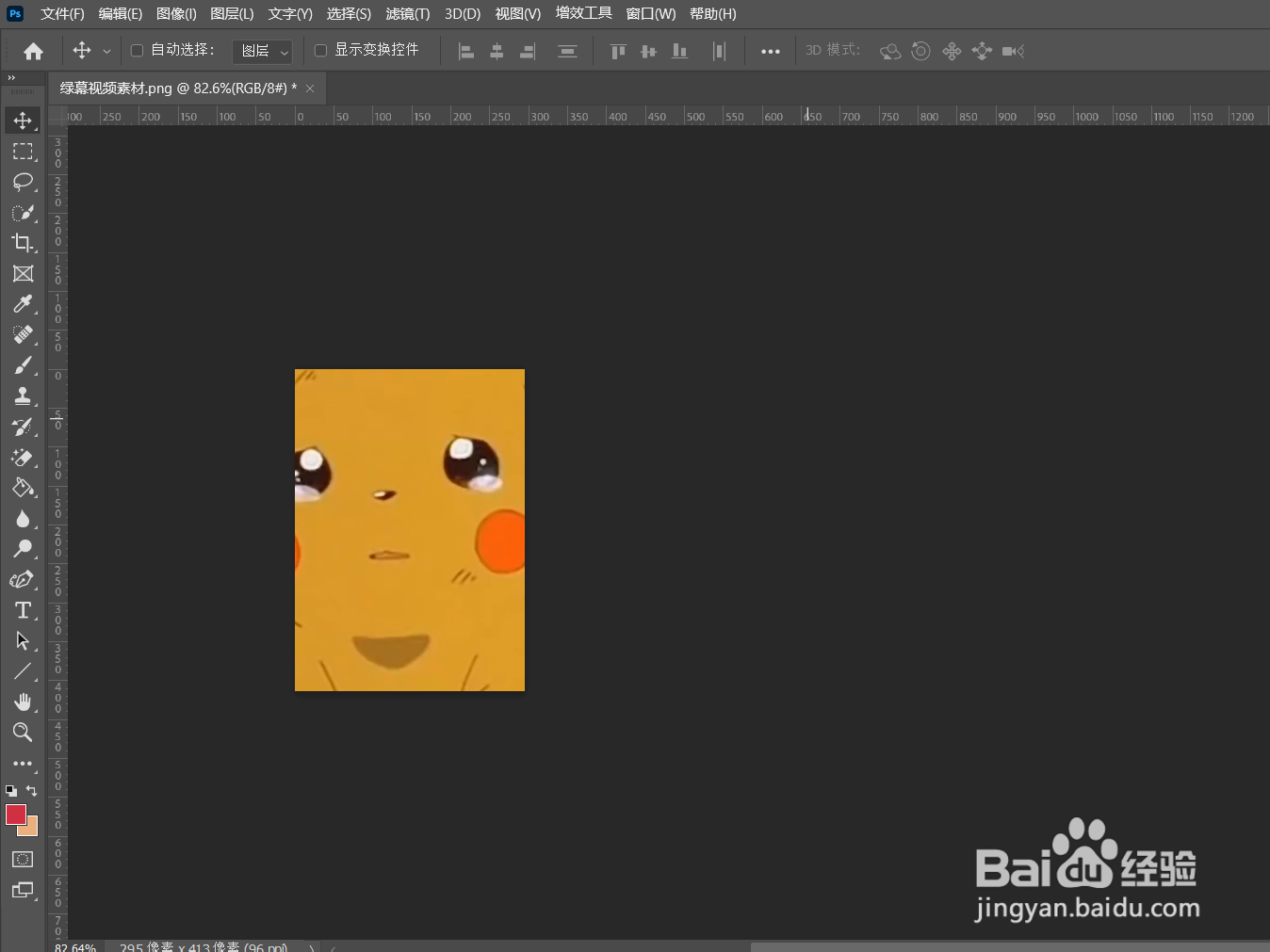Image resolution: width=1270 pixels, height=952 pixels.
Task: Open the orange background color picker
Action: pyautogui.click(x=32, y=830)
